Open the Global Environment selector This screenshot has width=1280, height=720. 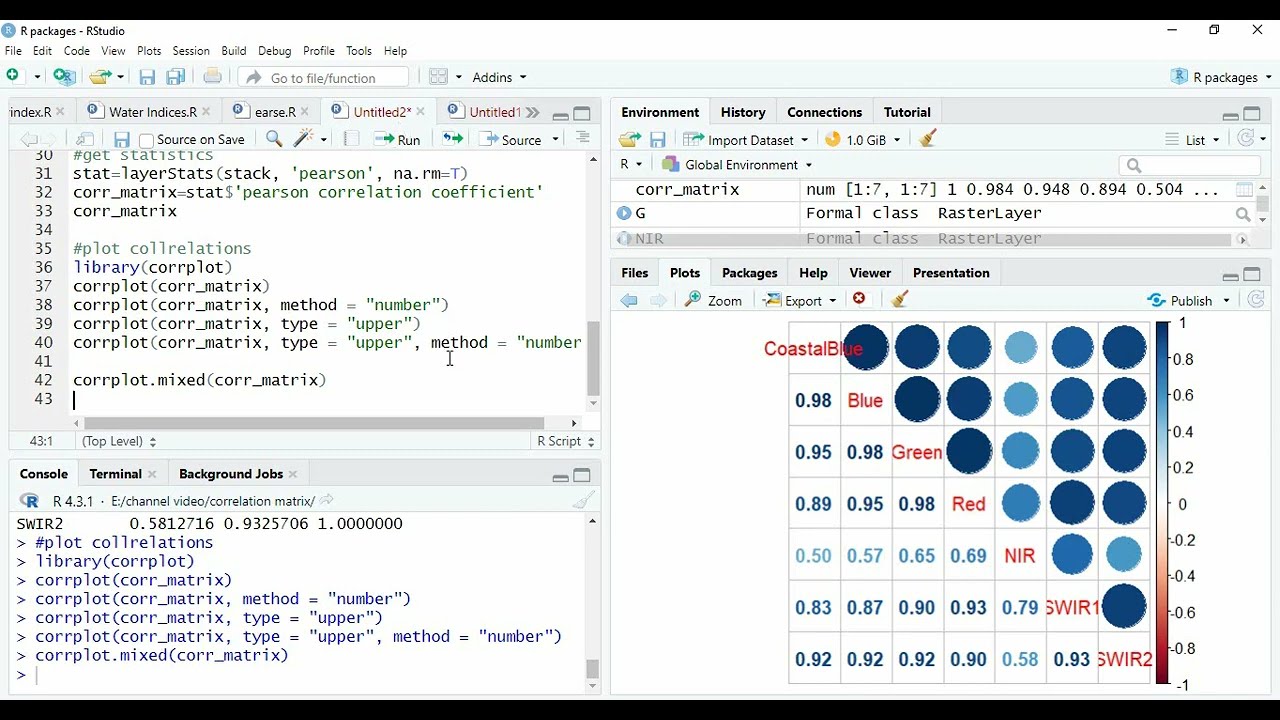(737, 164)
